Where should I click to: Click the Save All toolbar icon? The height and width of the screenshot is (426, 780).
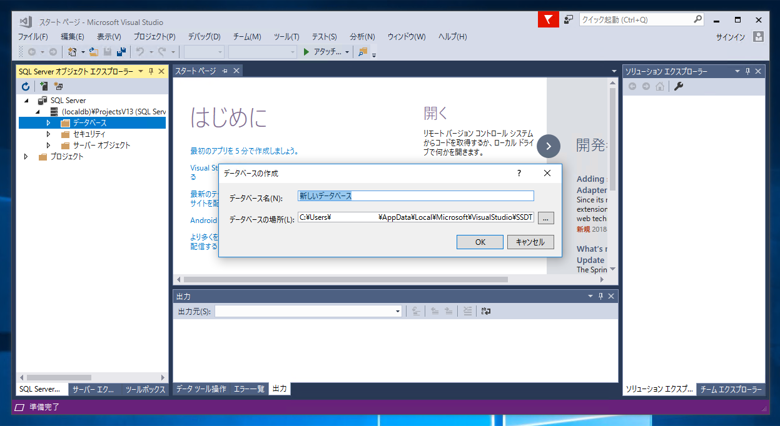[121, 52]
